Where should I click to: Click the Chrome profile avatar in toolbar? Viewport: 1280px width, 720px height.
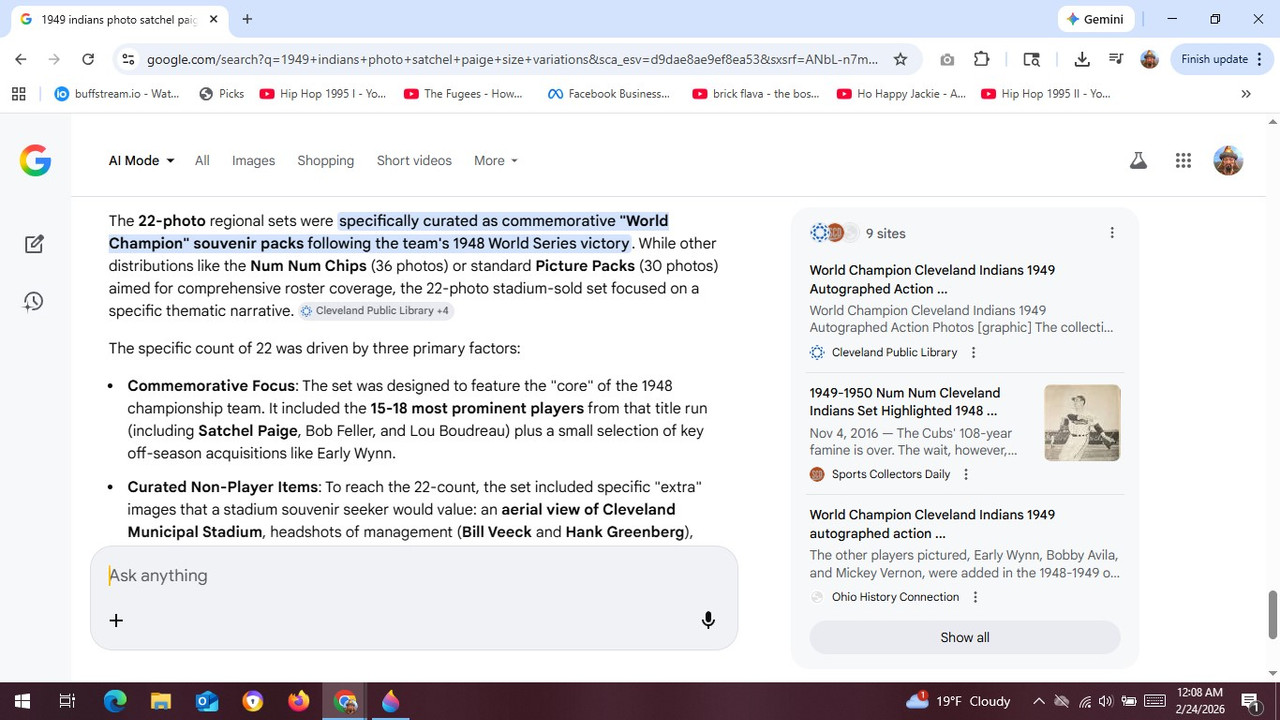[x=1150, y=59]
